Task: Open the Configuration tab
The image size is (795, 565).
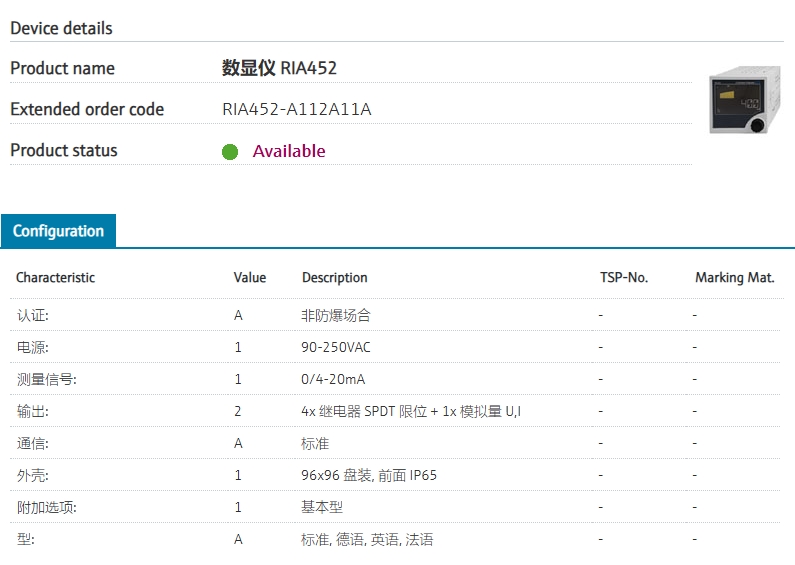Action: pos(58,231)
